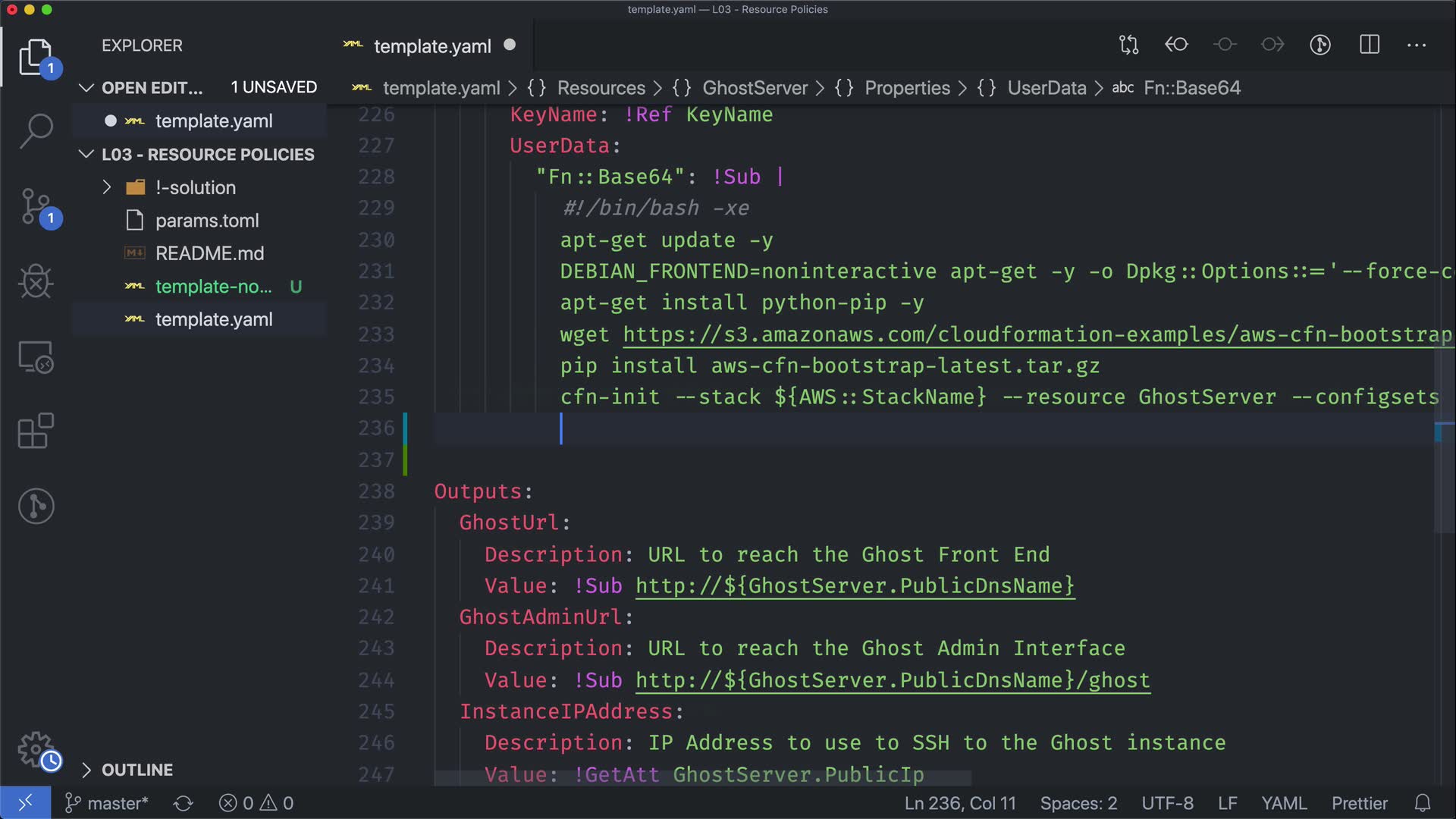Viewport: 1456px width, 819px height.
Task: Open params.toml in the explorer
Action: [x=206, y=221]
